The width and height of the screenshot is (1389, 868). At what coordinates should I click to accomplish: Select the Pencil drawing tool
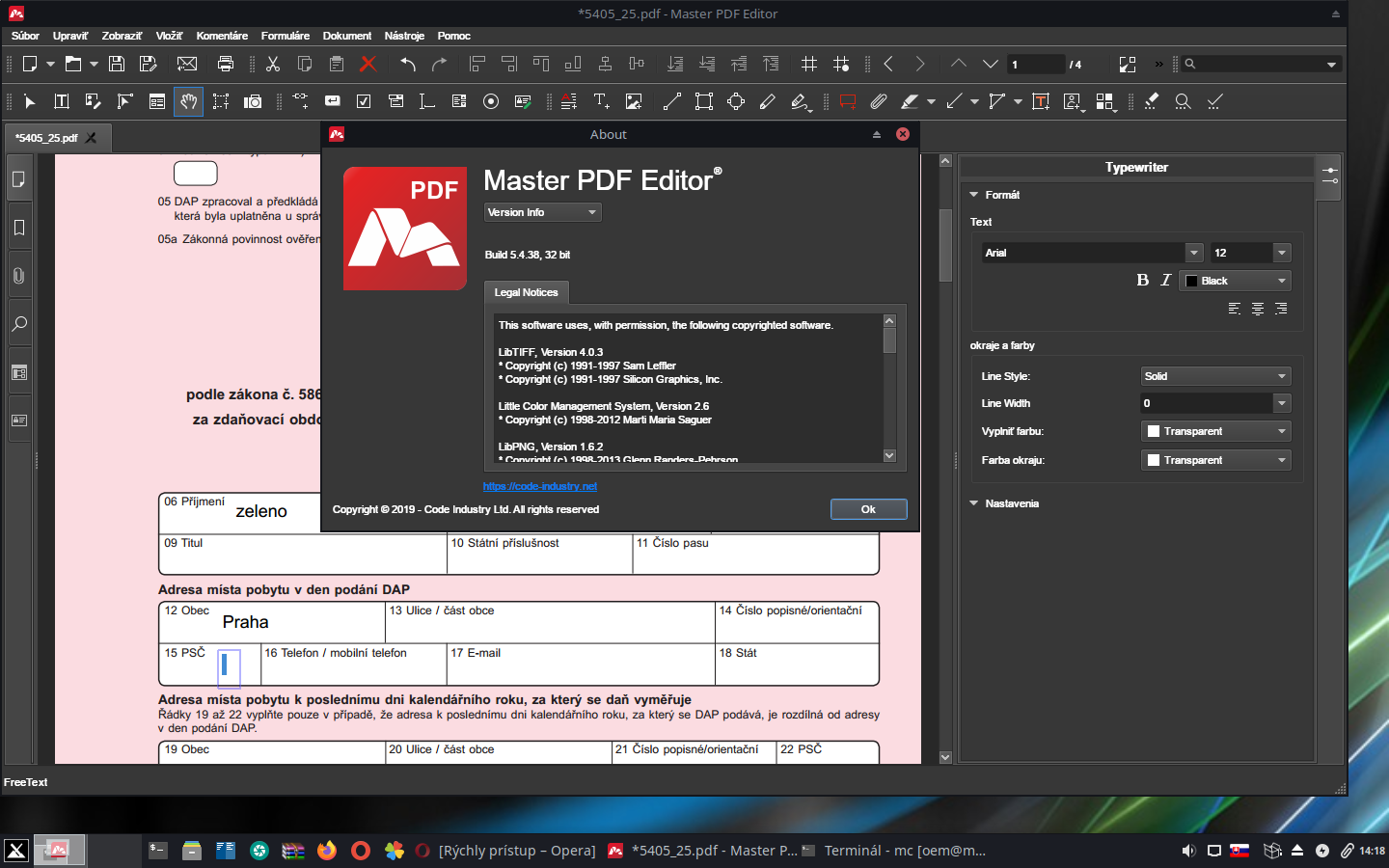(768, 101)
